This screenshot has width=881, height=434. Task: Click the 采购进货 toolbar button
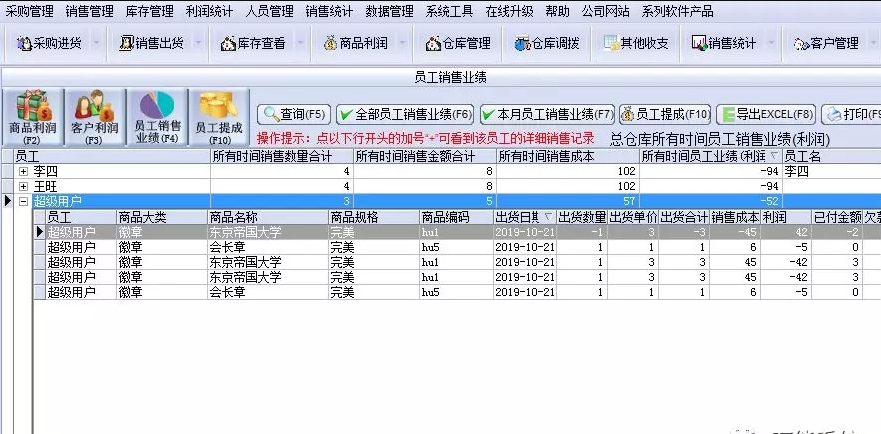click(49, 43)
